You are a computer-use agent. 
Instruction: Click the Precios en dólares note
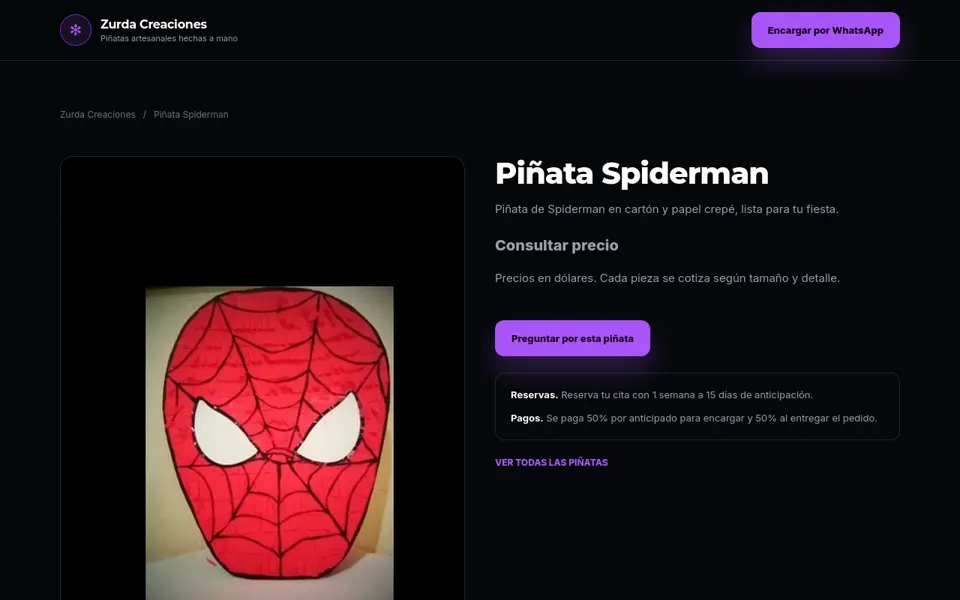tap(667, 278)
